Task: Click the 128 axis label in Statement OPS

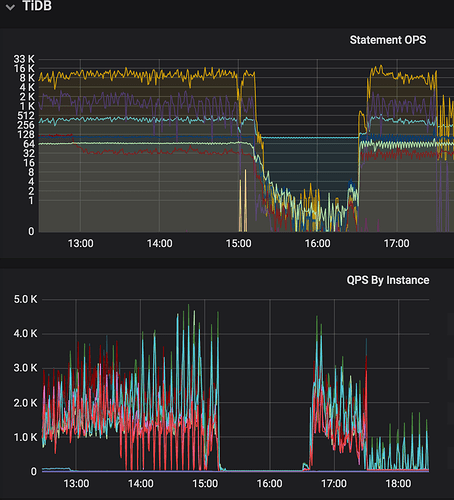Action: [26, 134]
